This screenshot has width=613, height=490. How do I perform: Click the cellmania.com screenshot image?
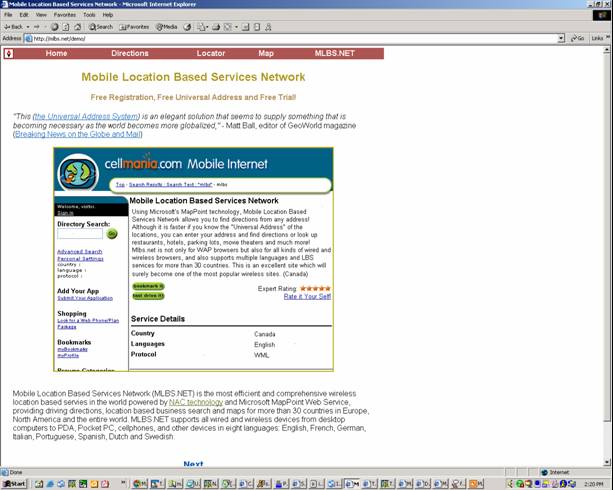[194, 259]
